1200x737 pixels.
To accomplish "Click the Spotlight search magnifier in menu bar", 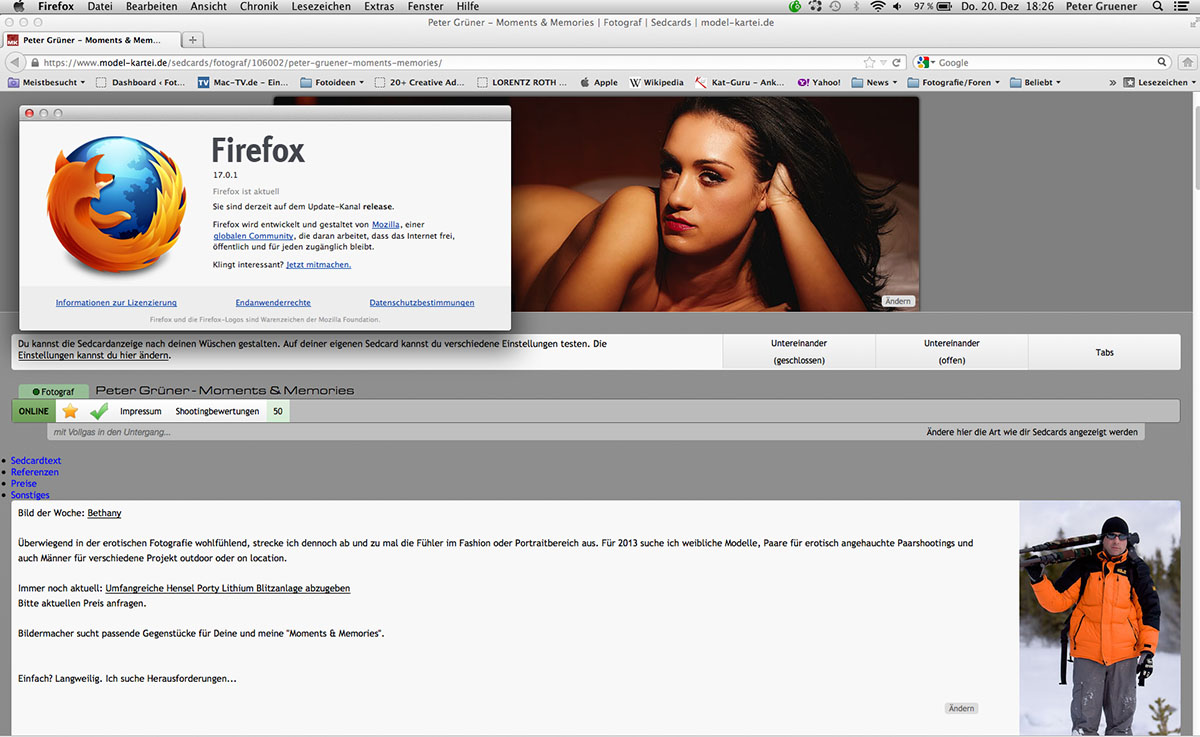I will click(x=1157, y=6).
